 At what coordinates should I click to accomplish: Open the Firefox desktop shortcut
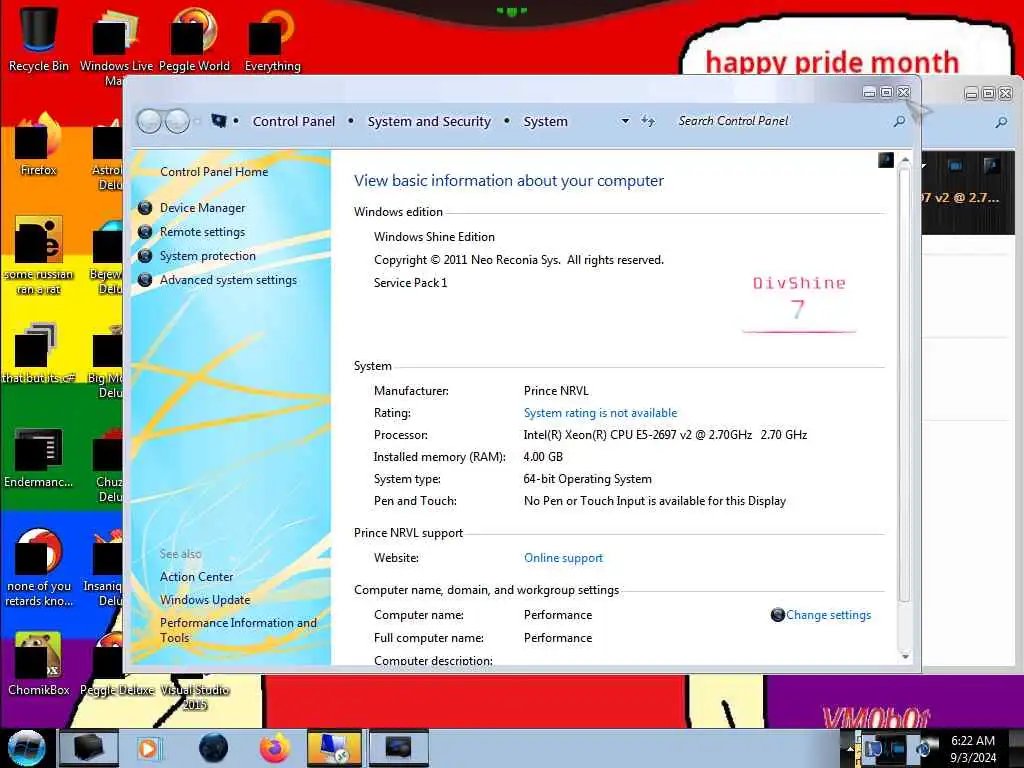pyautogui.click(x=39, y=144)
